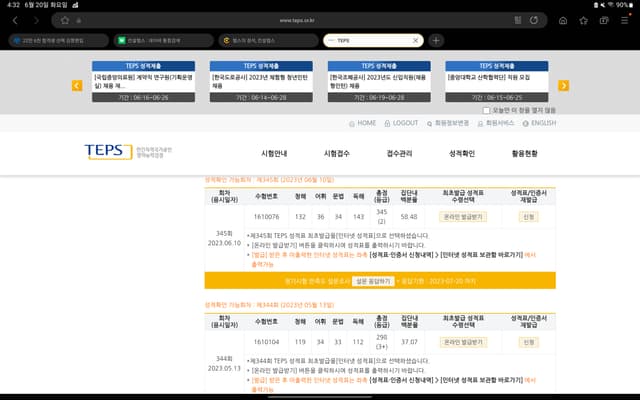Open a new tab with plus button
Screen dimensions: 640x400
[x=436, y=40]
